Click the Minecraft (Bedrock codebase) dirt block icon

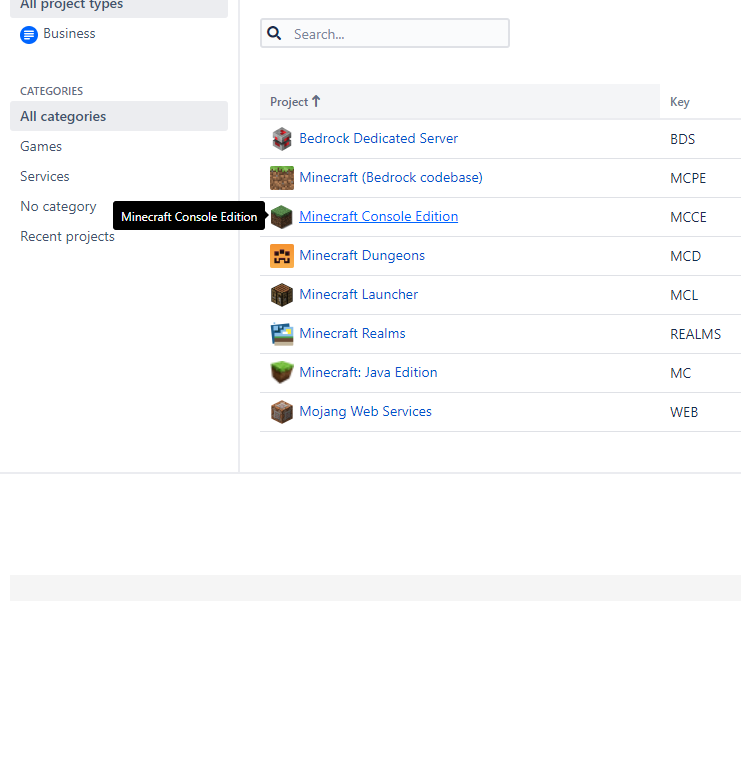282,177
